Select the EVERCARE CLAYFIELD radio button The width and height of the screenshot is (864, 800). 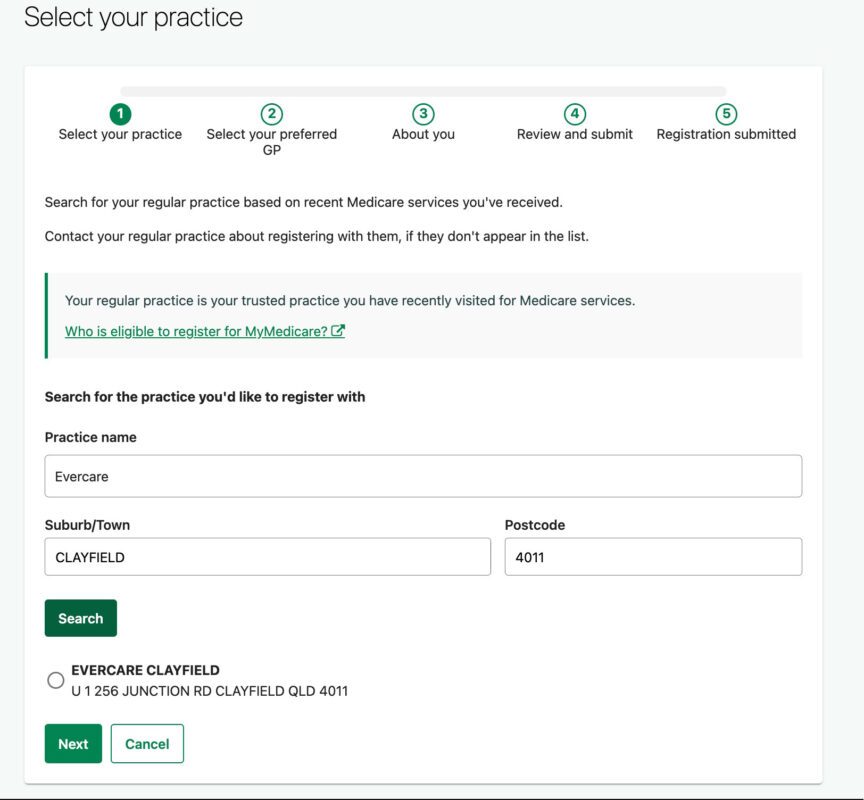(x=57, y=678)
